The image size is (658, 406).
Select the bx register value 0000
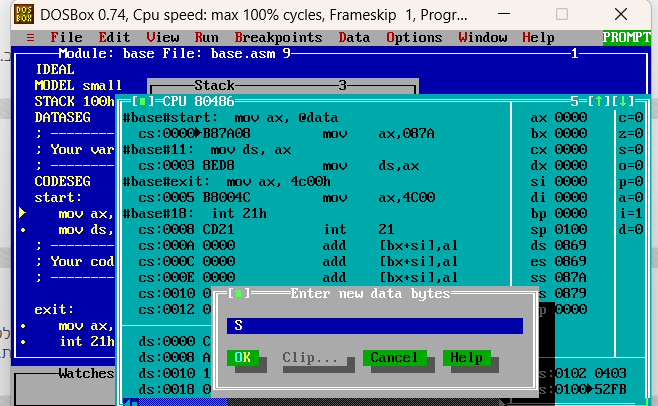[x=571, y=134]
